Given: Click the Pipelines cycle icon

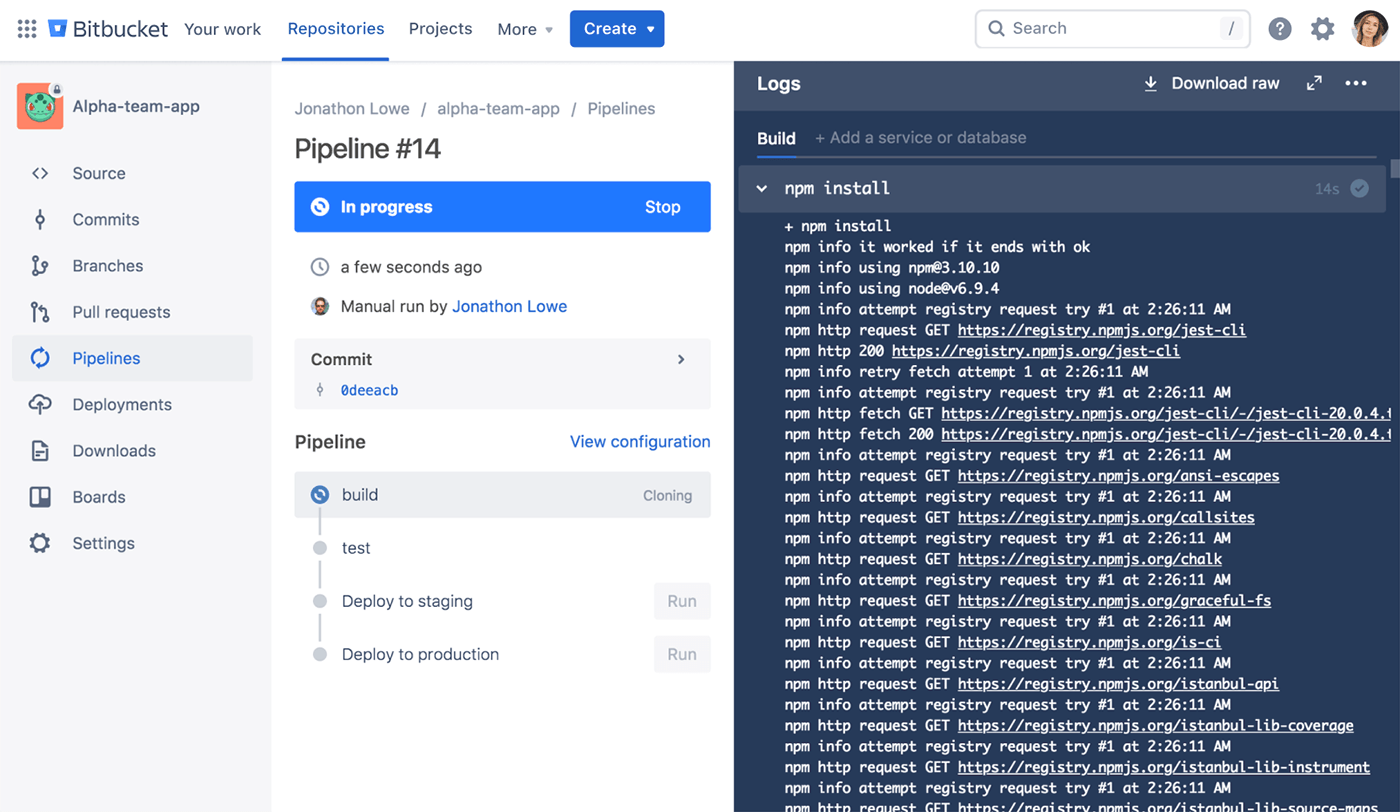Looking at the screenshot, I should coord(40,358).
